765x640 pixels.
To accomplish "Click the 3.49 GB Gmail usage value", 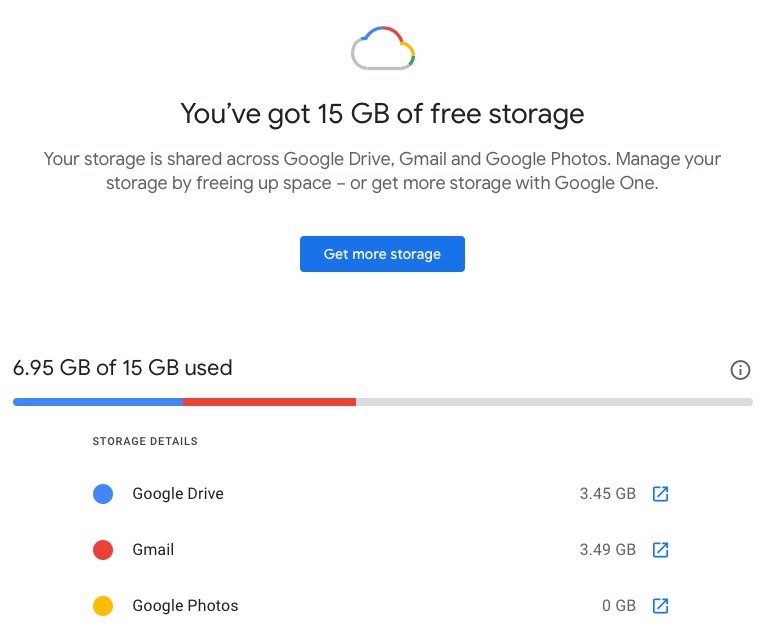I will pyautogui.click(x=607, y=550).
